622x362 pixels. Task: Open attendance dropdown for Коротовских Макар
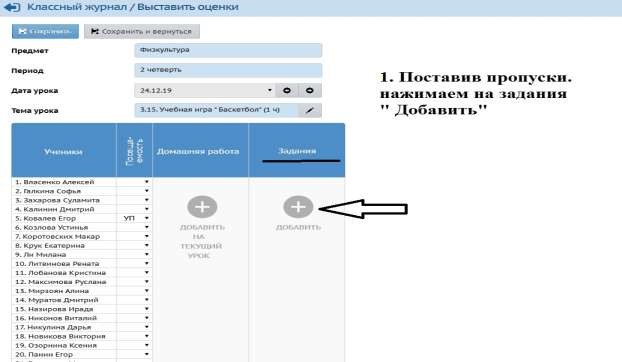tap(146, 236)
